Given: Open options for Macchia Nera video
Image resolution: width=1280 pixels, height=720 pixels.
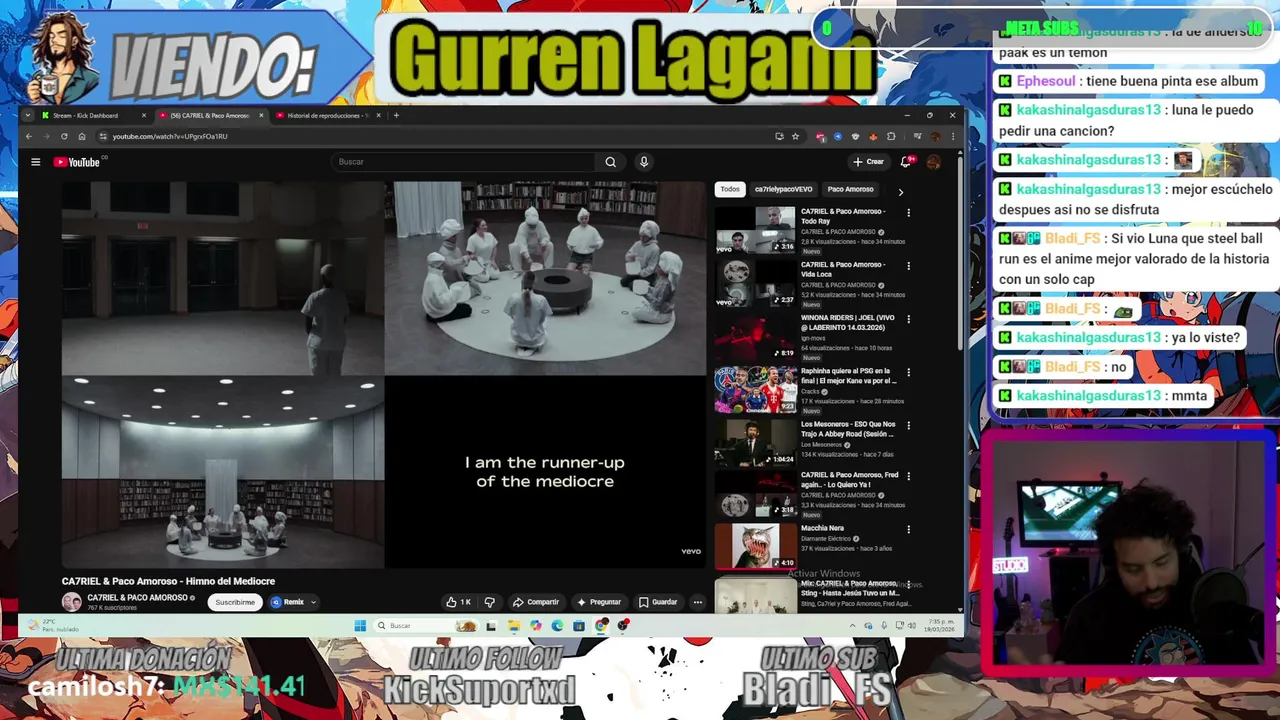Looking at the screenshot, I should pyautogui.click(x=908, y=529).
